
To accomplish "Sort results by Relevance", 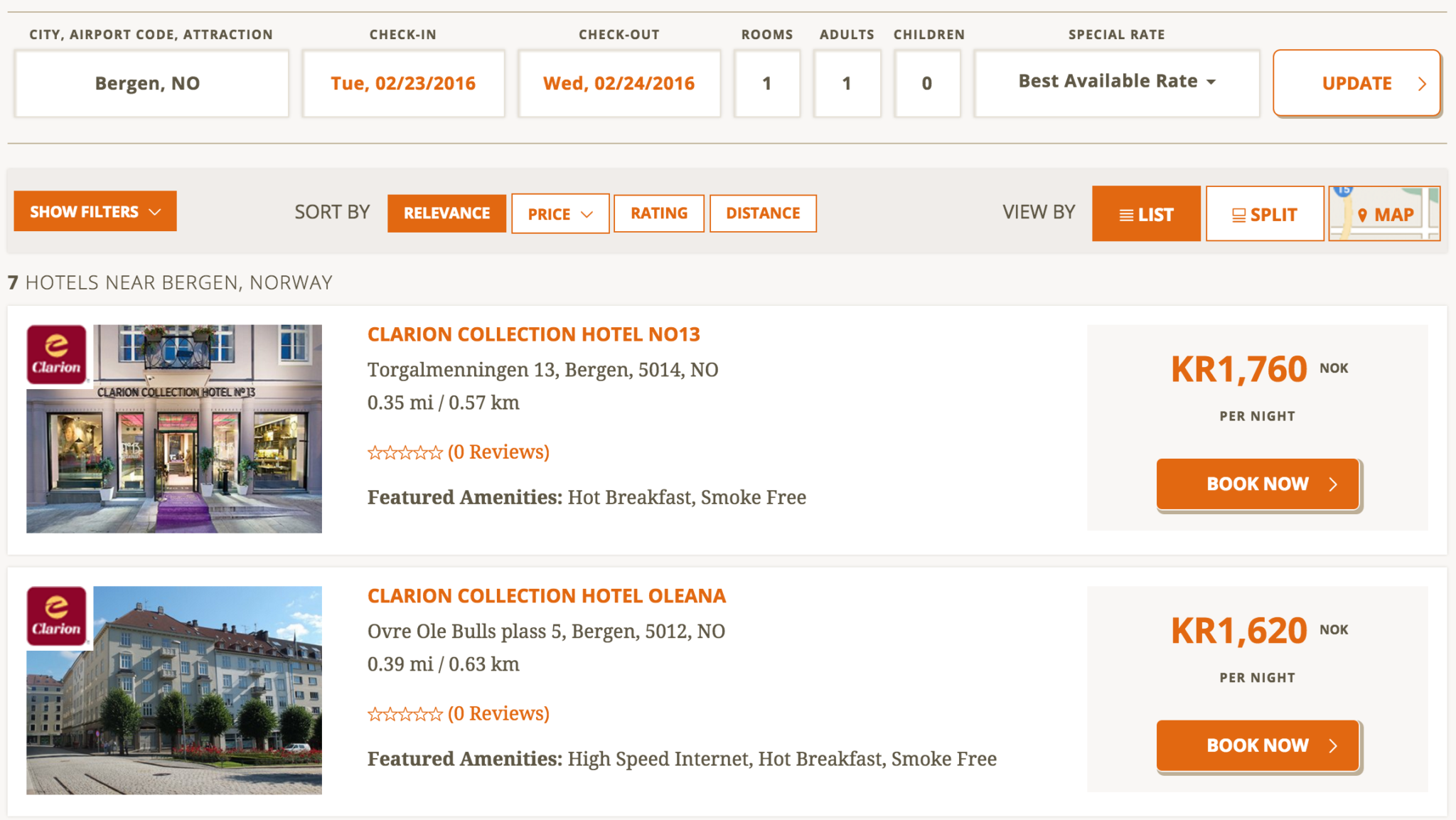I will (x=446, y=213).
